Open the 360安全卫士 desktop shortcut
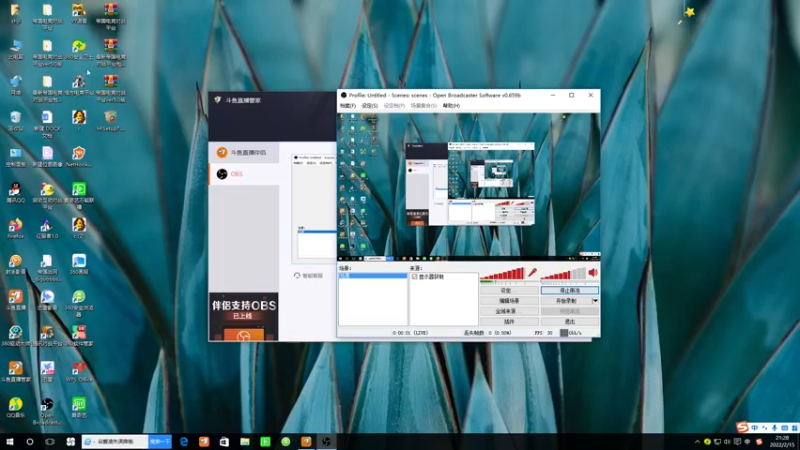The width and height of the screenshot is (800, 450). click(x=79, y=49)
